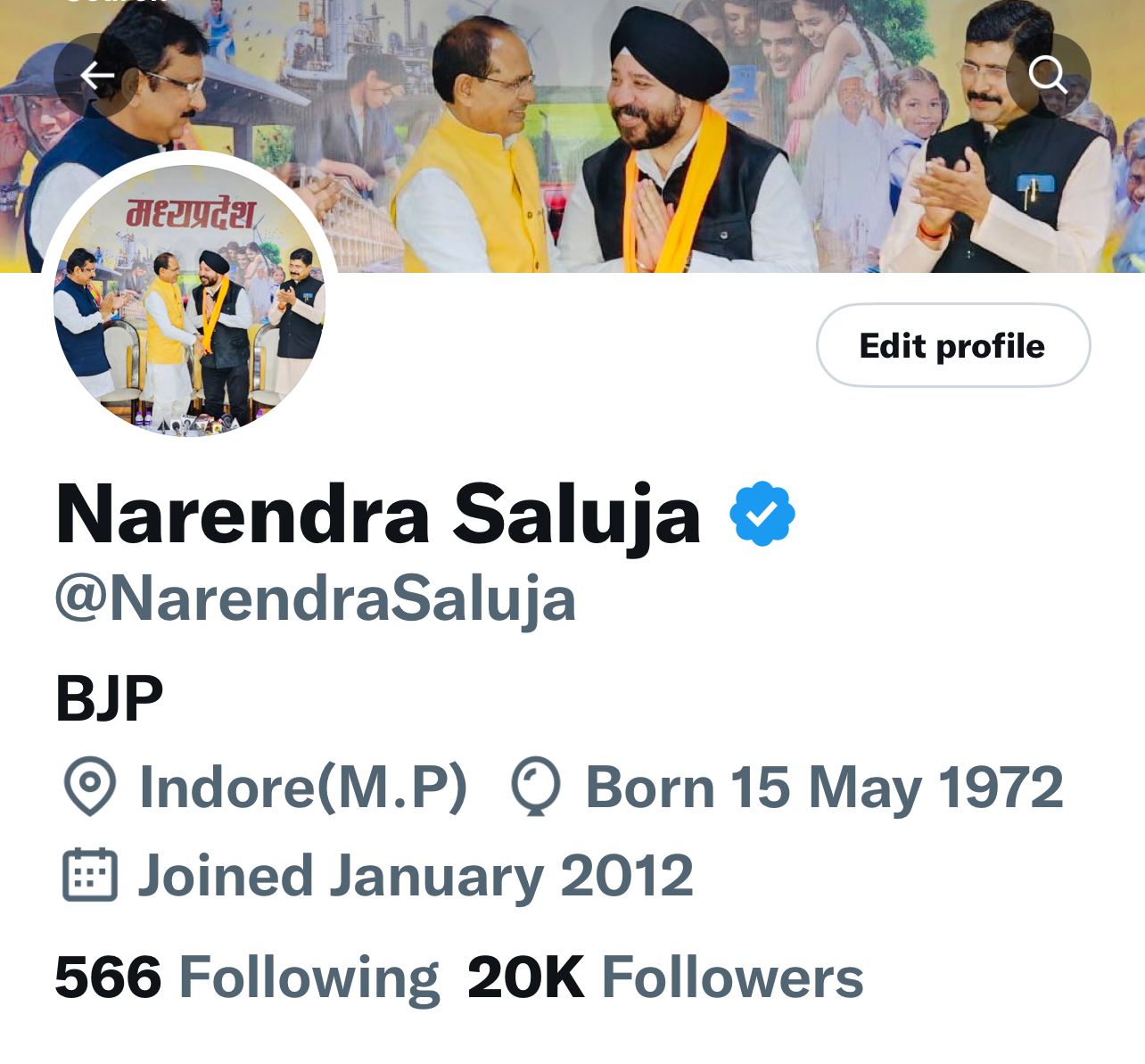Tap the 566 following count number
The image size is (1145, 1064).
coord(108,977)
